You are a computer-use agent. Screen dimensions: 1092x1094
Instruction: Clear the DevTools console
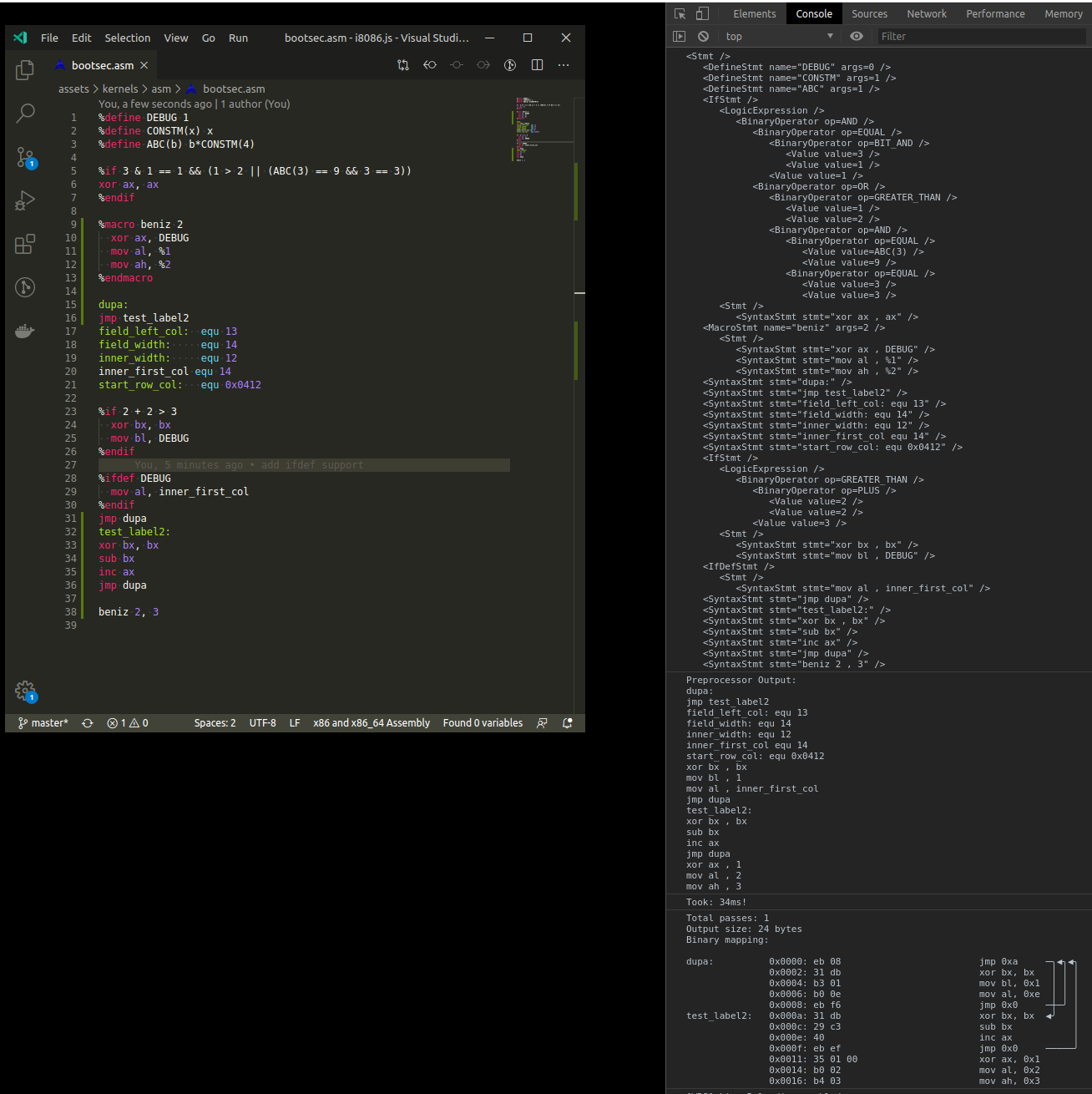703,36
